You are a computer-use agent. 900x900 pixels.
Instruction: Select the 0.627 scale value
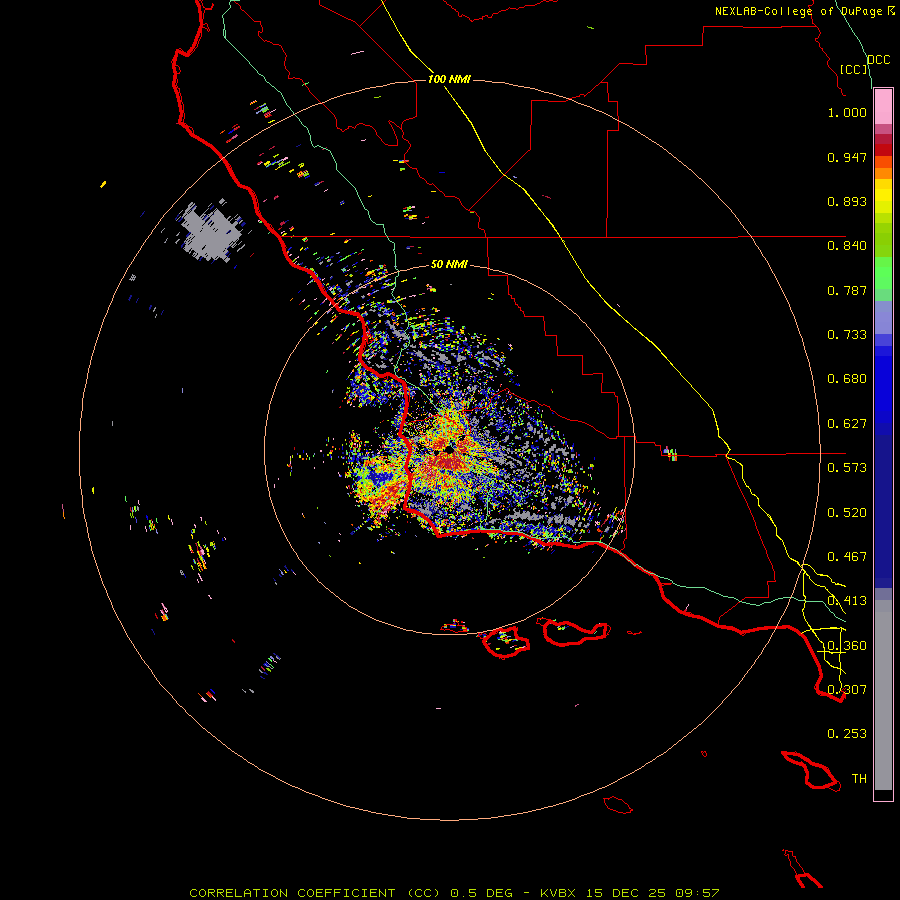[847, 424]
